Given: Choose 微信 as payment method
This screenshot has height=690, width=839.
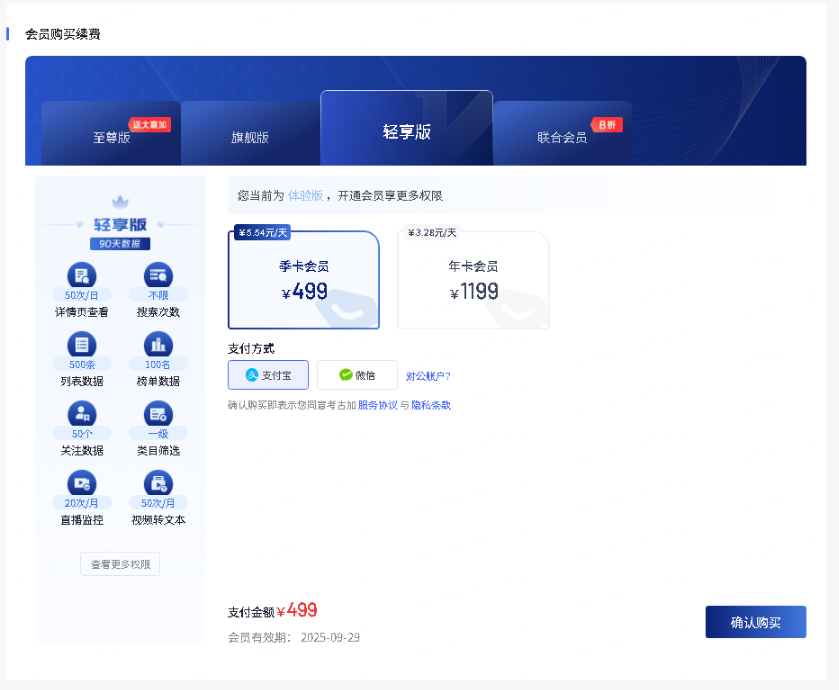Looking at the screenshot, I should pos(357,375).
